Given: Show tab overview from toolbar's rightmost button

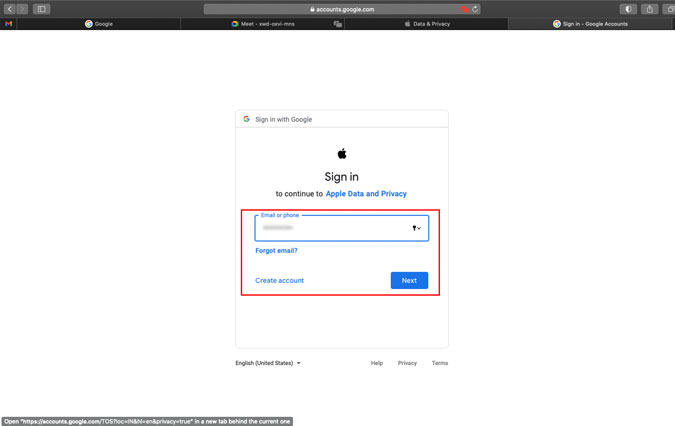Looking at the screenshot, I should coord(669,9).
